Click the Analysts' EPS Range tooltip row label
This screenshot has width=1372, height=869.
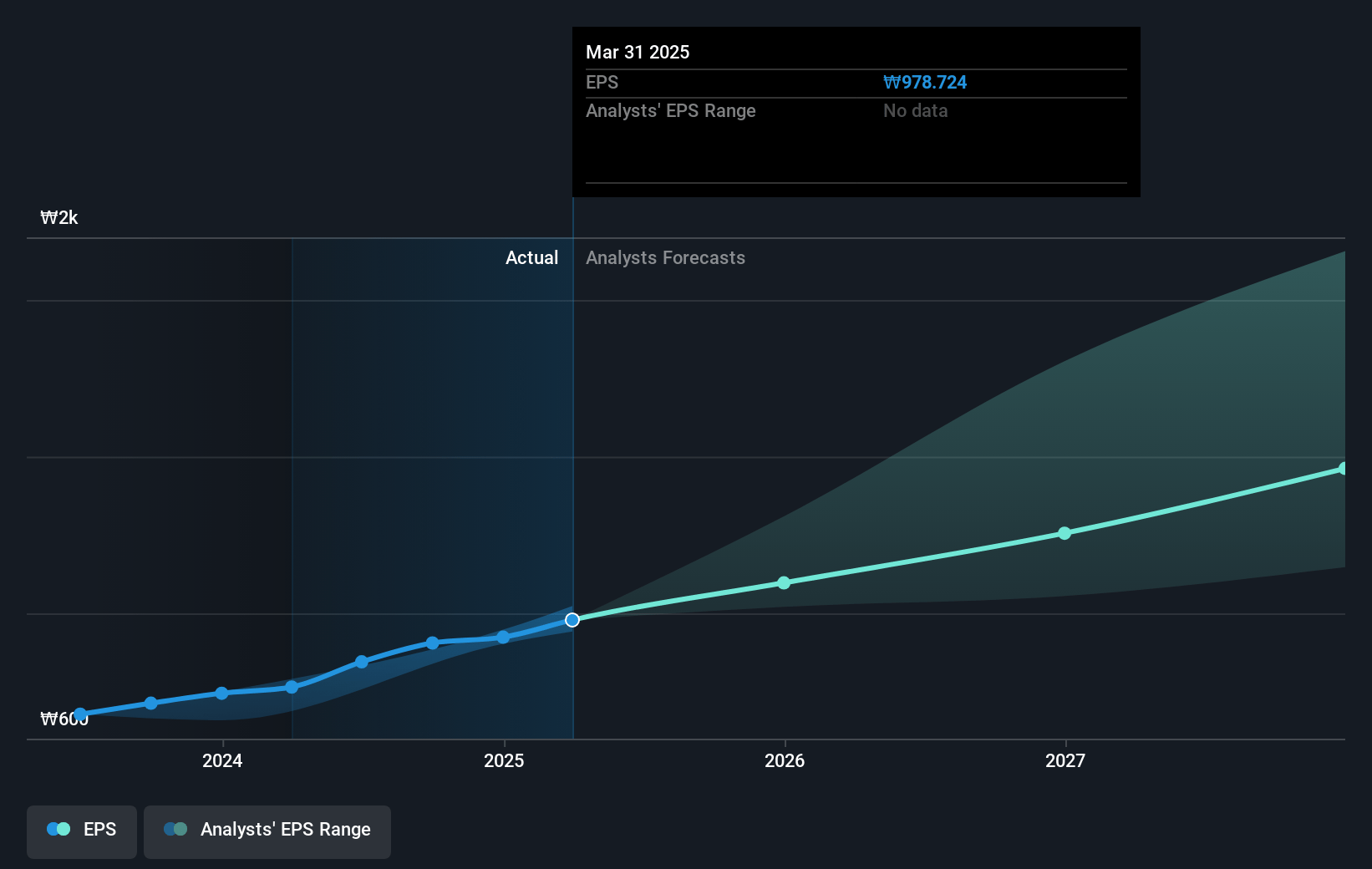click(x=670, y=111)
